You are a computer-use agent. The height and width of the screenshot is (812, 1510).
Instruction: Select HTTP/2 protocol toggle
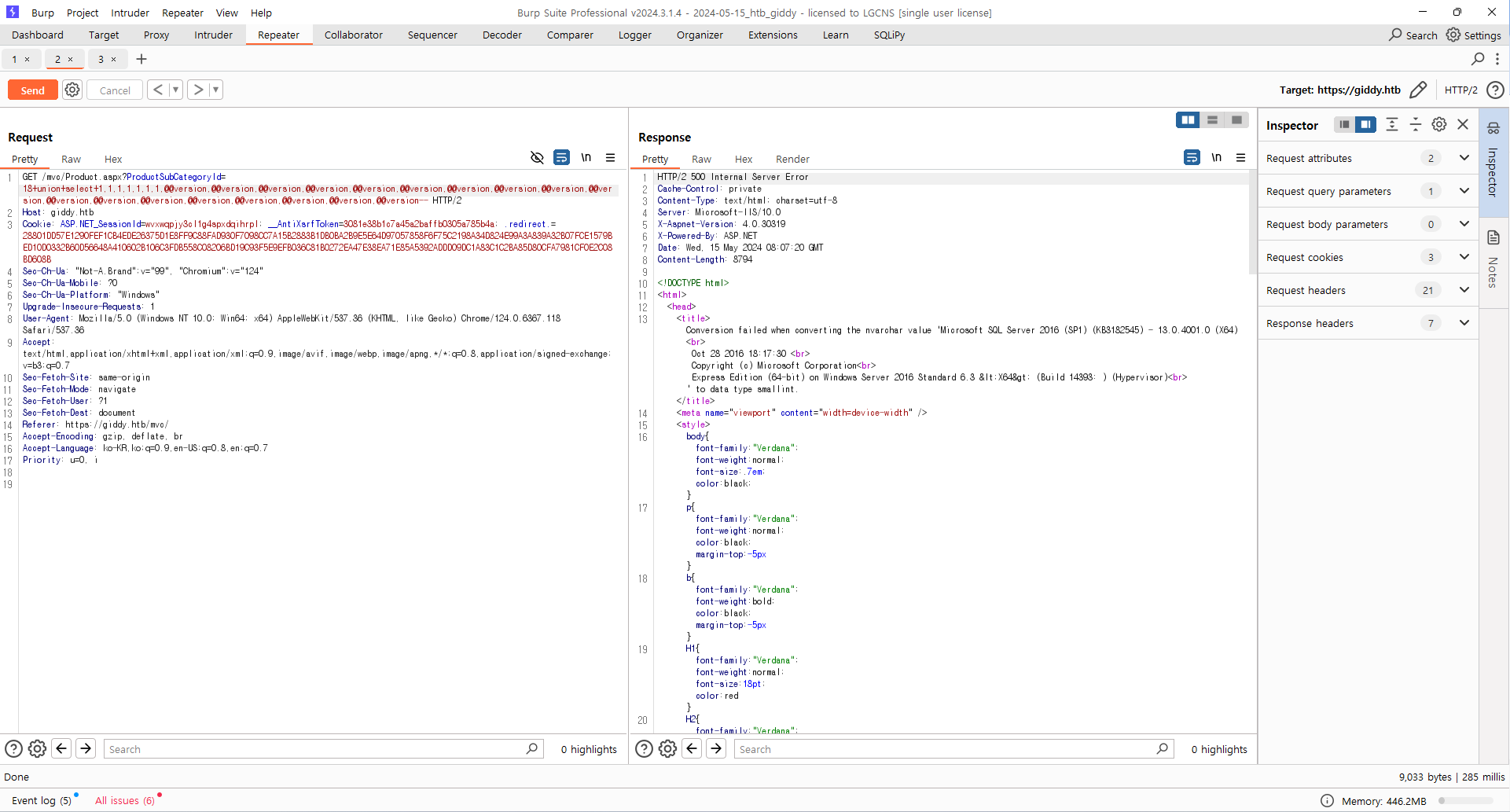point(1460,90)
